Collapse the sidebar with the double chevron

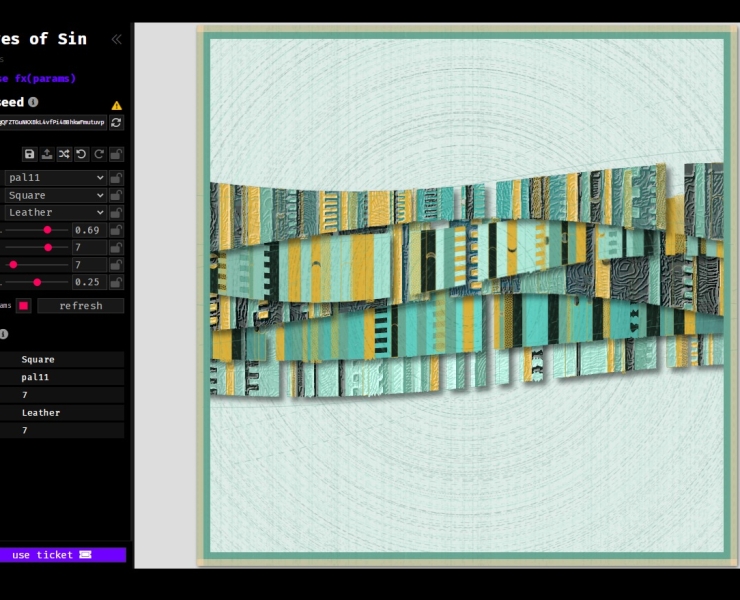click(x=116, y=39)
